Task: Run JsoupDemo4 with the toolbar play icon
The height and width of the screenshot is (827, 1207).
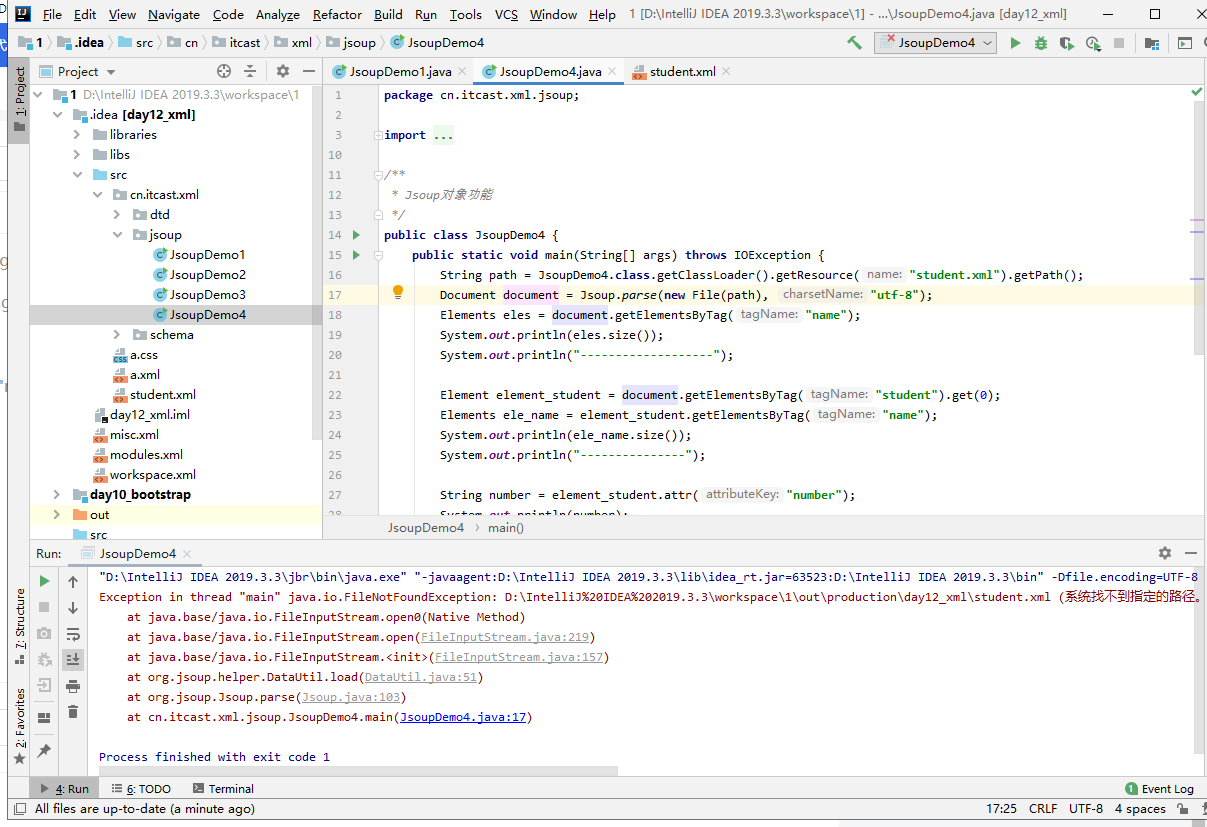Action: click(1015, 43)
